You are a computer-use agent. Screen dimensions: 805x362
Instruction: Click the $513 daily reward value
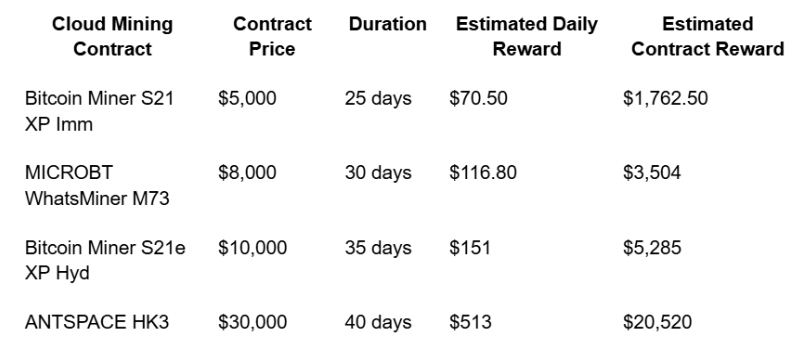pos(470,322)
